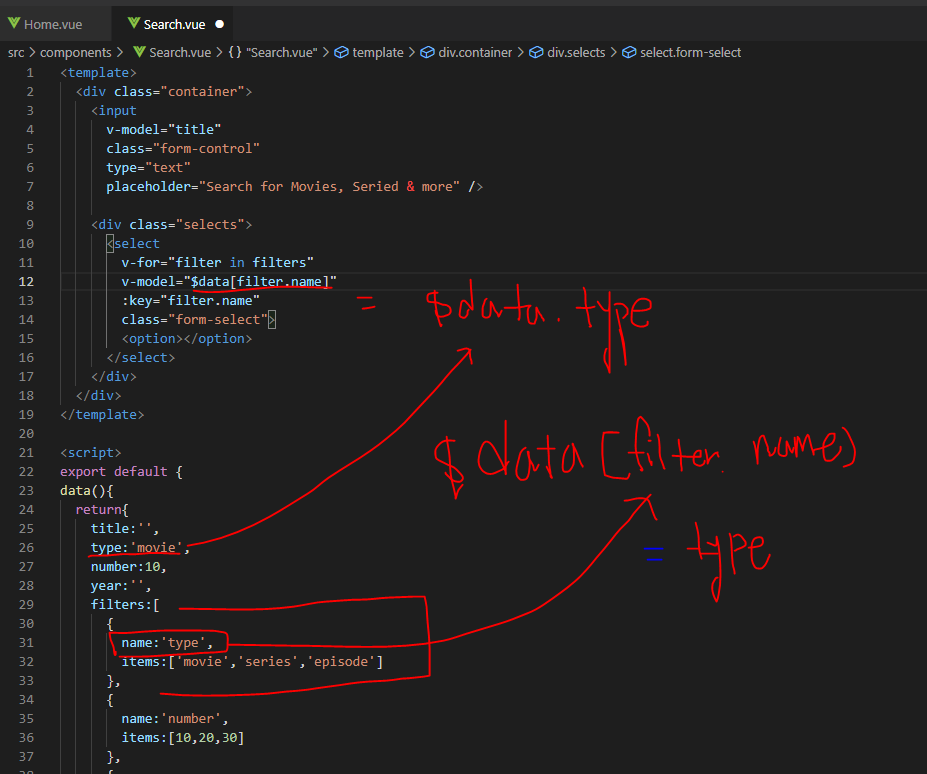
Task: Click the div class="container" line
Action: pyautogui.click(x=164, y=92)
